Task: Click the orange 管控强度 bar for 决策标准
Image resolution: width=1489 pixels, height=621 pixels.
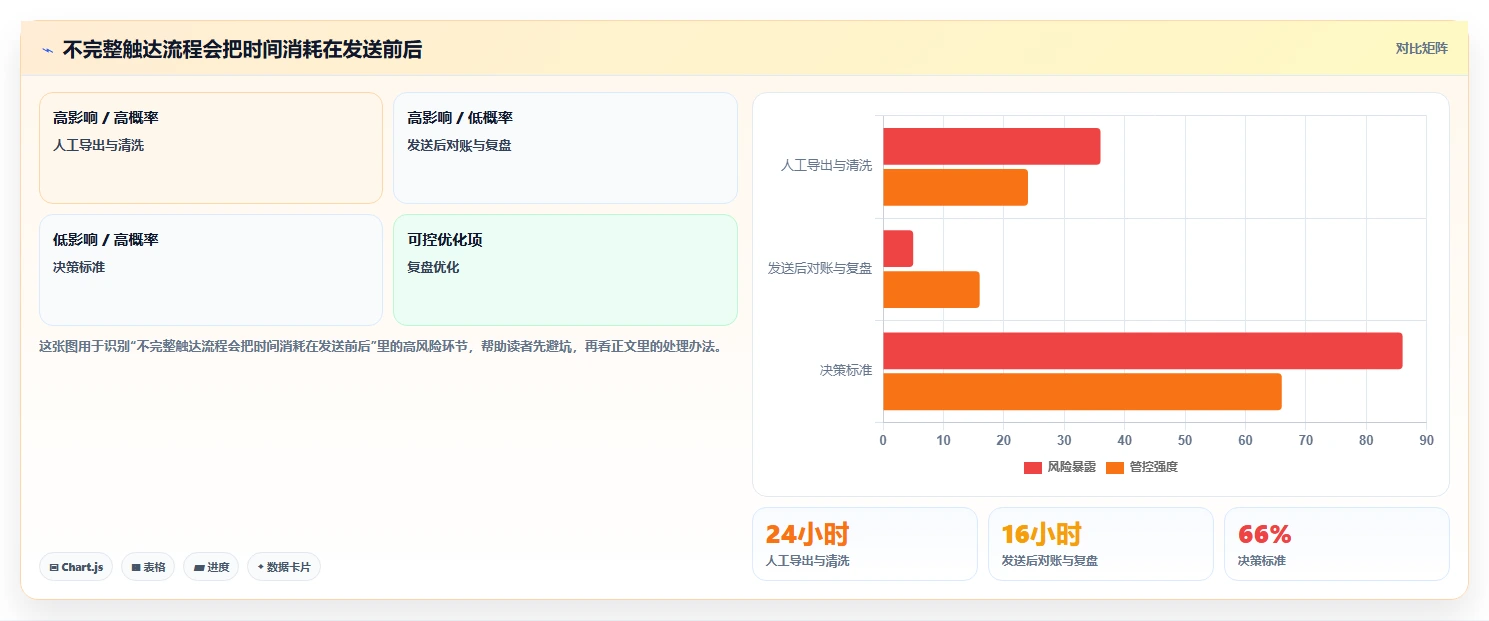Action: 1082,392
